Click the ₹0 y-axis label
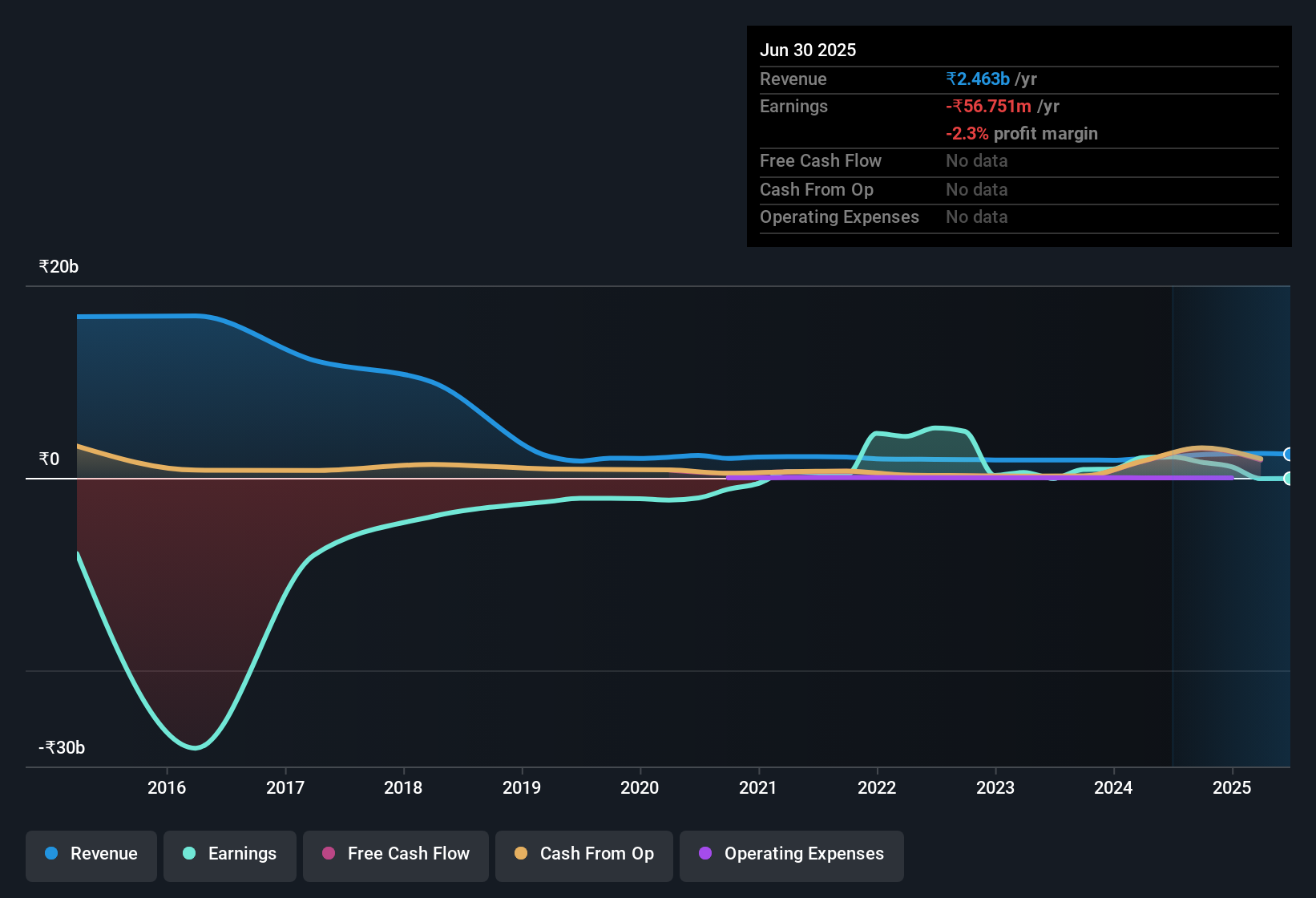Viewport: 1316px width, 898px height. click(49, 459)
